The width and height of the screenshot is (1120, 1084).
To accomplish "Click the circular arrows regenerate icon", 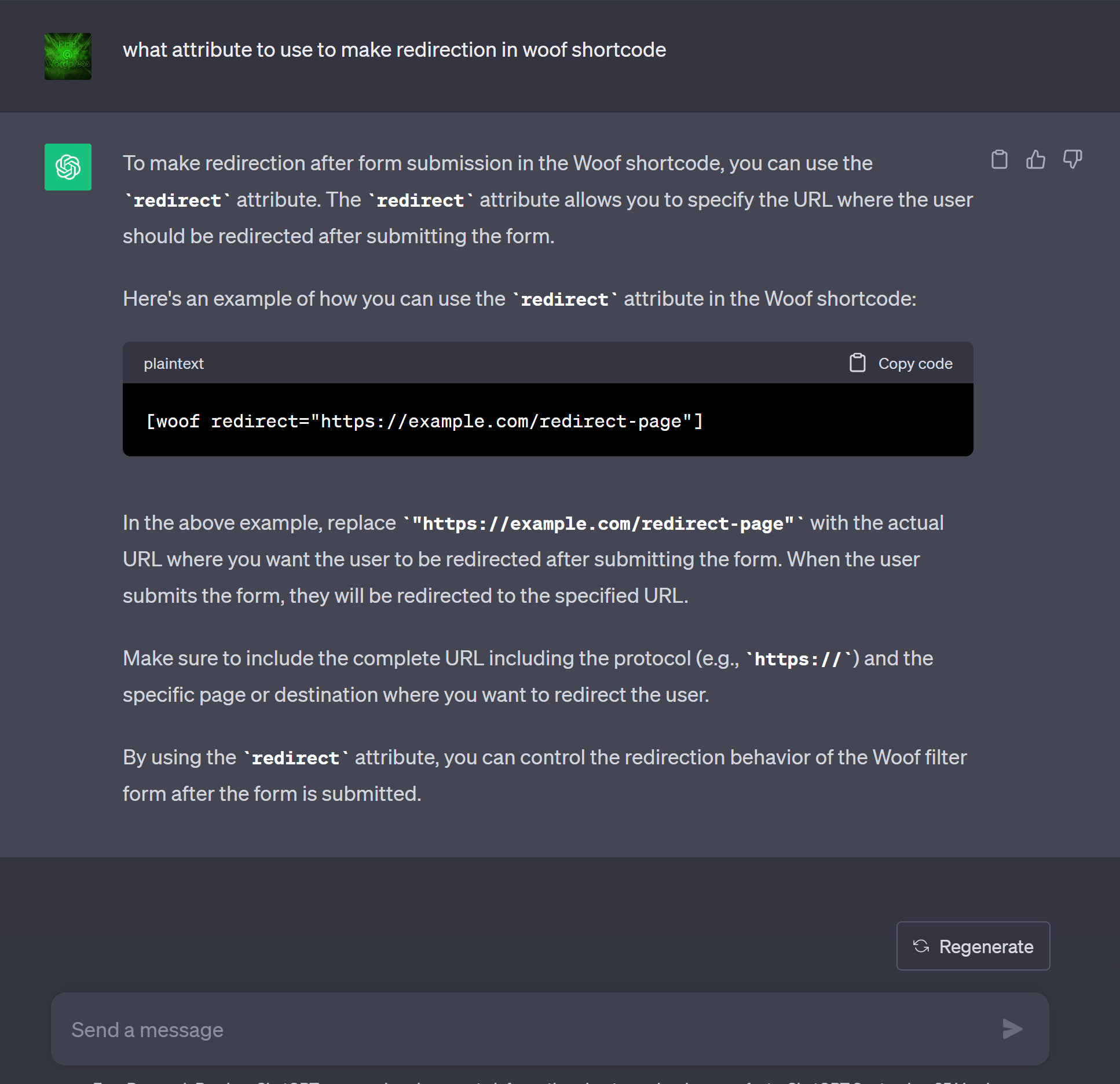I will (x=921, y=946).
